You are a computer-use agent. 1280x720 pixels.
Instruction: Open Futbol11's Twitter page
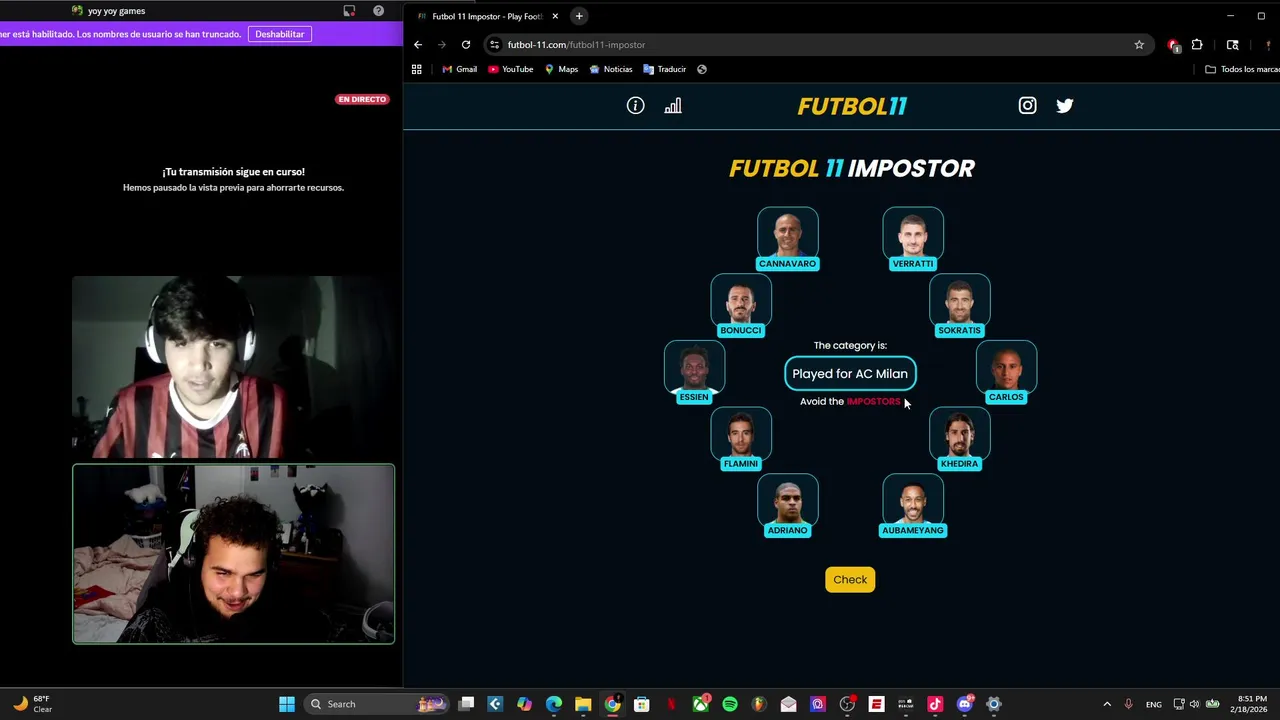pos(1065,105)
